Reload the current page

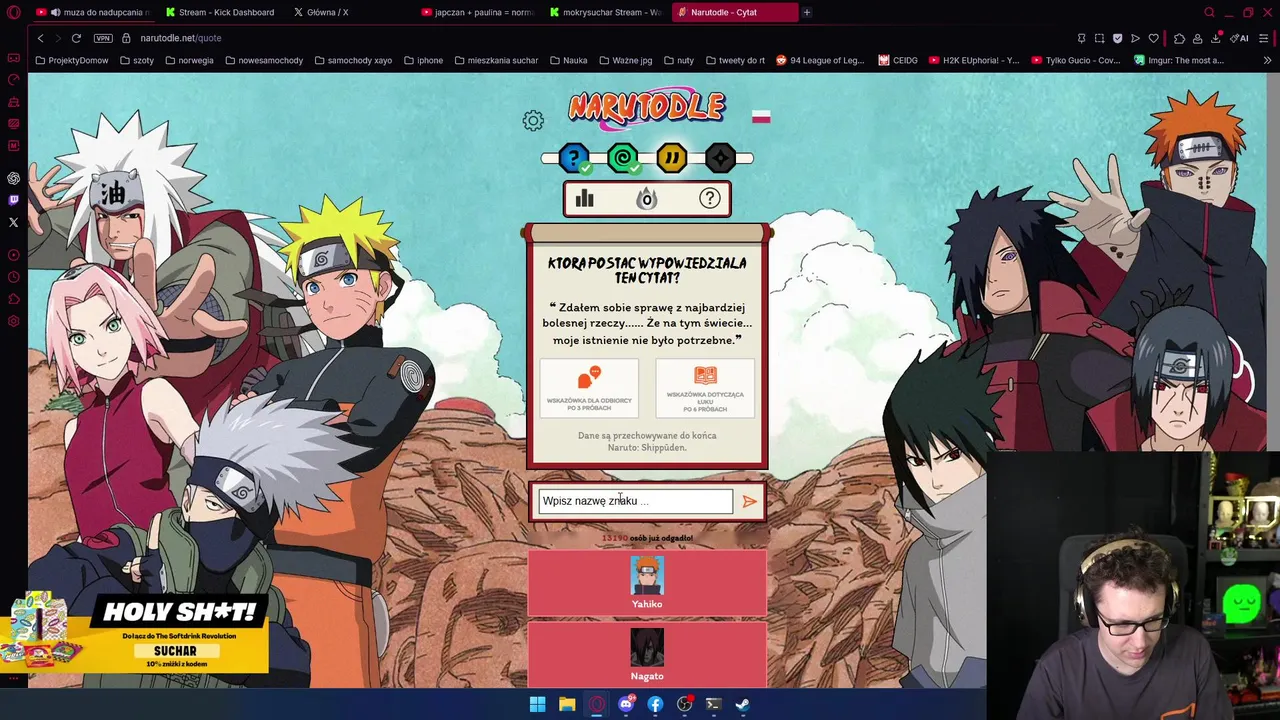[76, 38]
